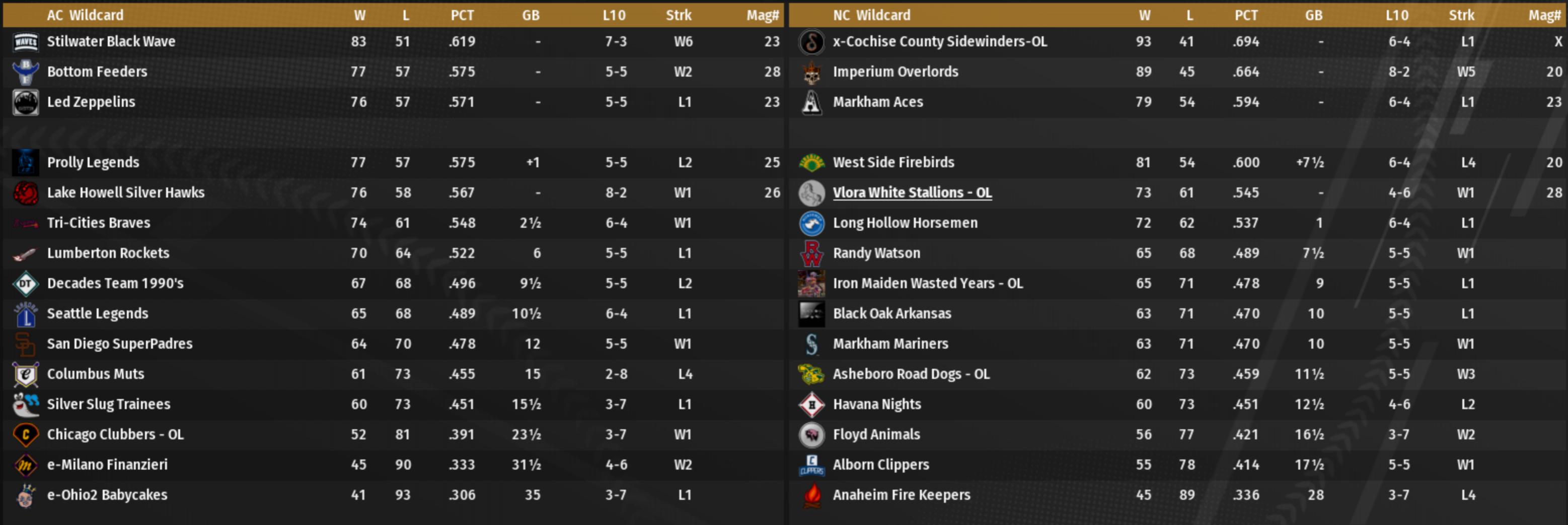Click the Cochise County Sidewinders logo
The width and height of the screenshot is (1568, 525).
point(811,41)
